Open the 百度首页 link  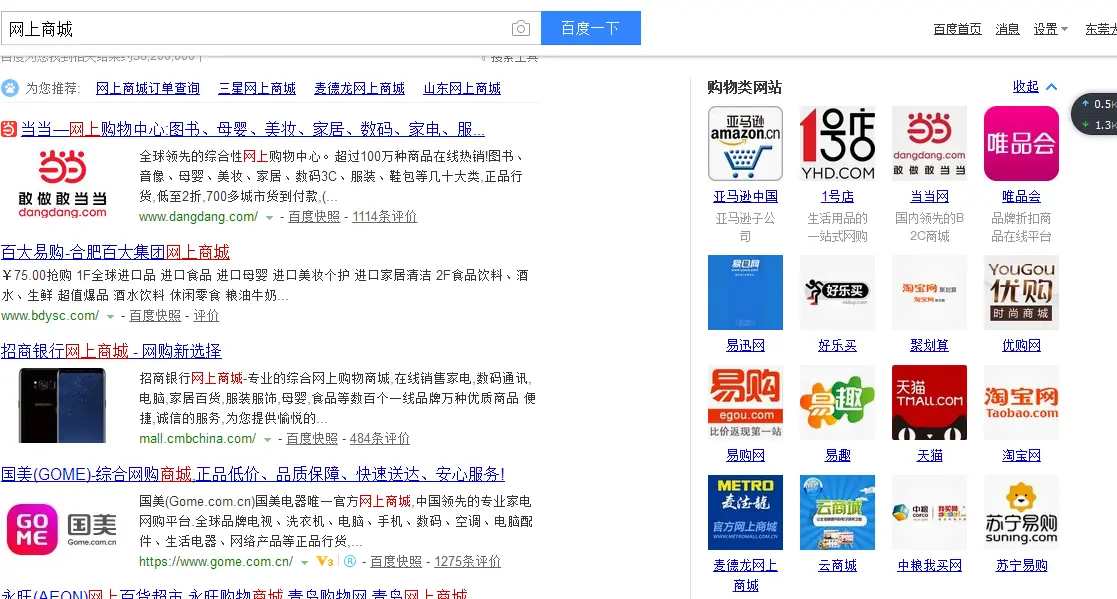tap(957, 29)
